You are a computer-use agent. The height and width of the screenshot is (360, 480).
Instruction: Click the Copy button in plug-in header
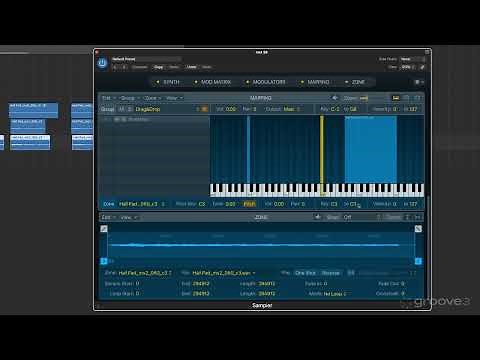point(159,67)
